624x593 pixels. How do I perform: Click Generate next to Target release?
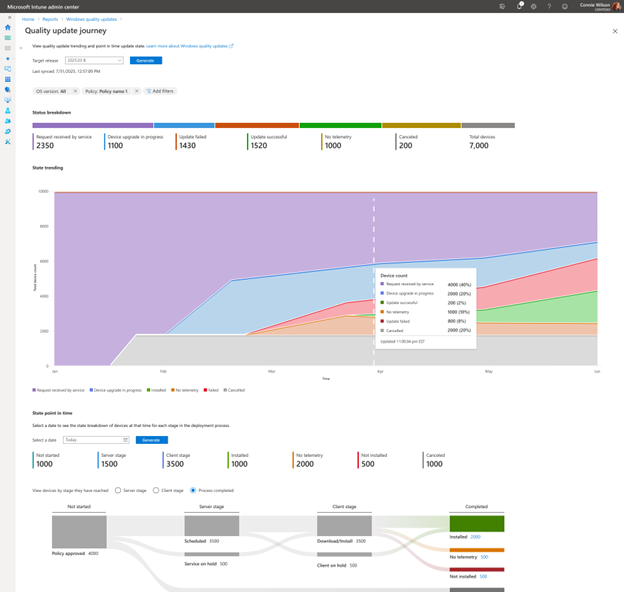[146, 60]
